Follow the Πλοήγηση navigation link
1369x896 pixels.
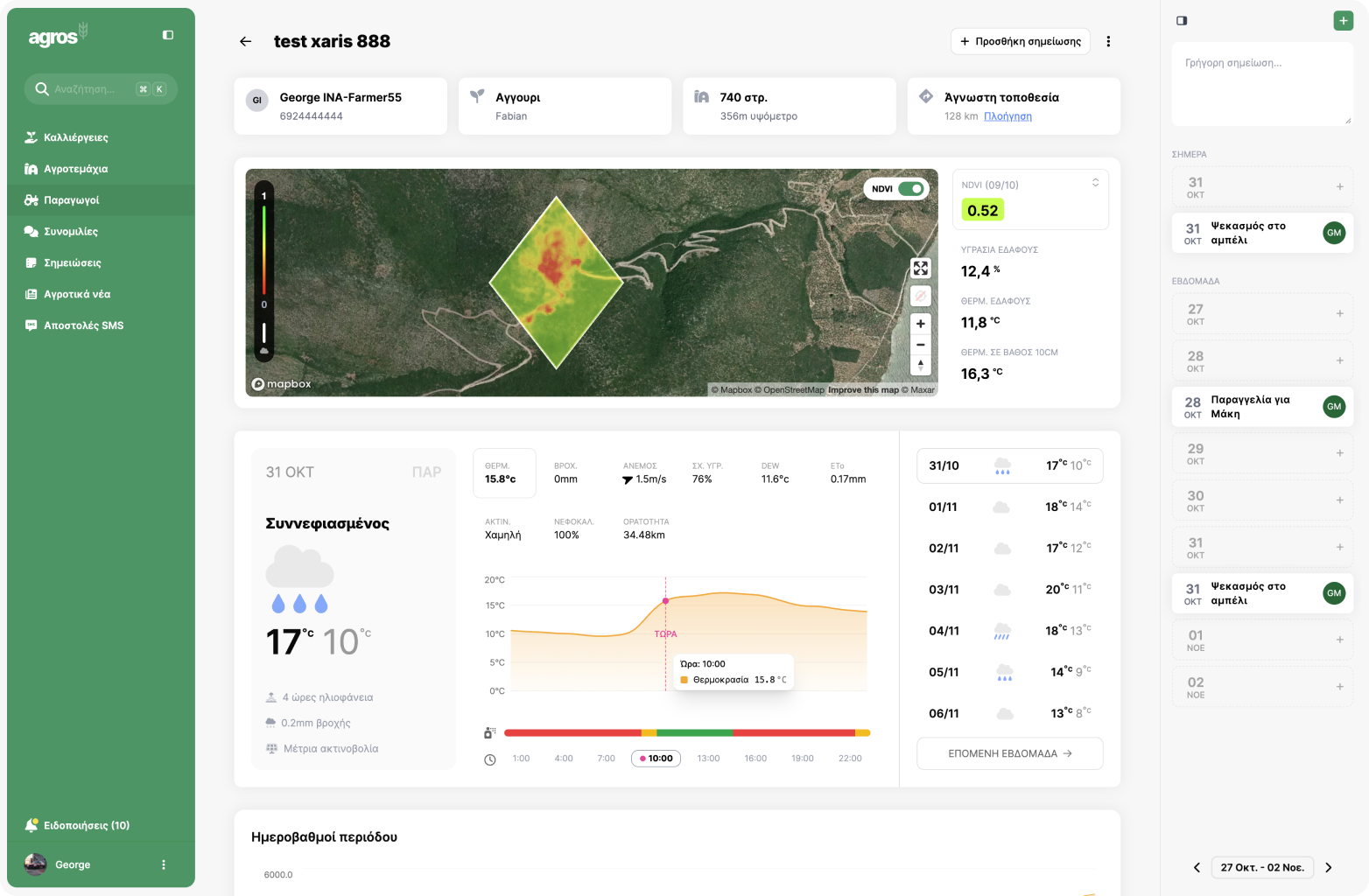point(1007,116)
